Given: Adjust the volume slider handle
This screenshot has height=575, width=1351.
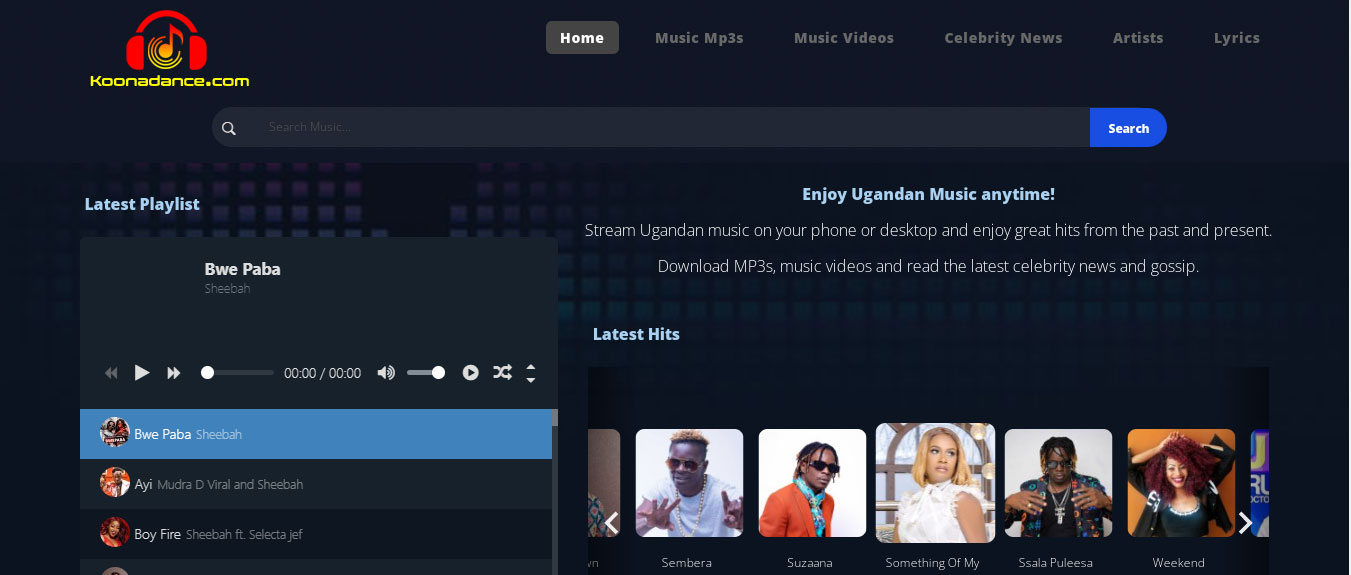Looking at the screenshot, I should pos(438,373).
